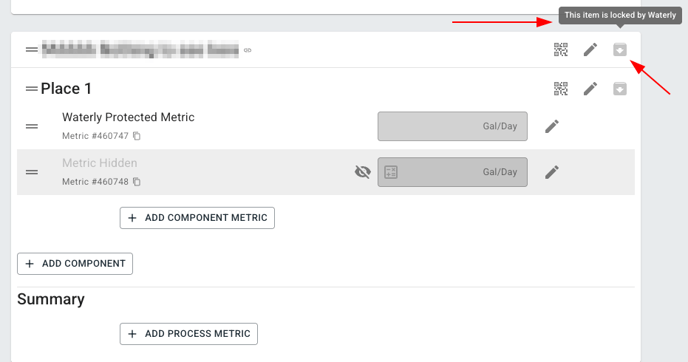Toggle visibility eye on Metric Hidden row
688x362 pixels.
(x=362, y=172)
